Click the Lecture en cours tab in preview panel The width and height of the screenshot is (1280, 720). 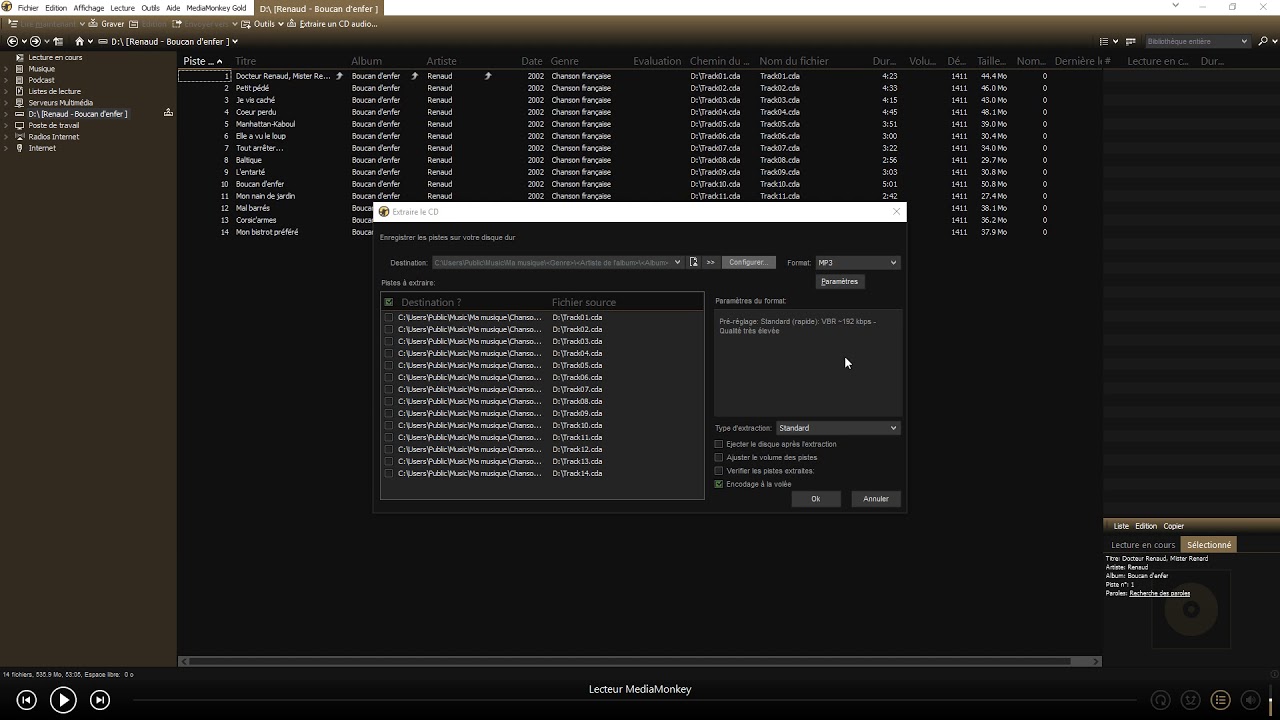tap(1143, 545)
